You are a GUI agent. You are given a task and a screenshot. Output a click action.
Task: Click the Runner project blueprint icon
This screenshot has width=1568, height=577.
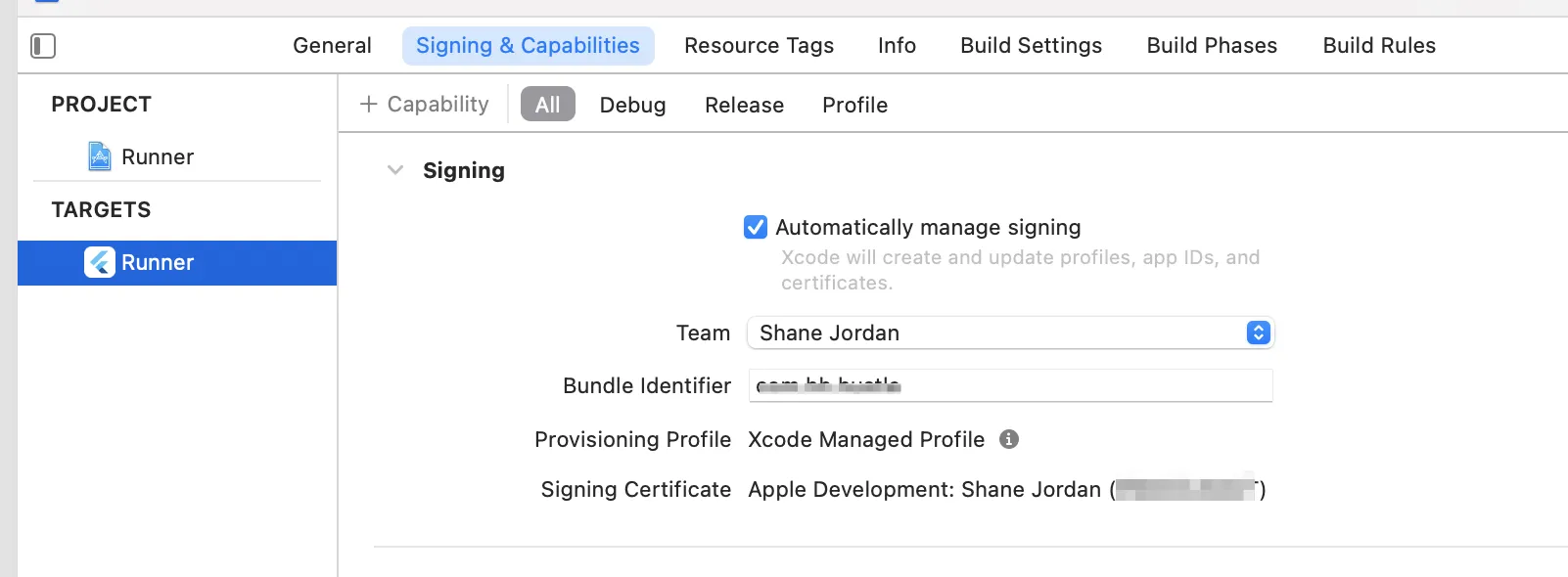point(100,156)
